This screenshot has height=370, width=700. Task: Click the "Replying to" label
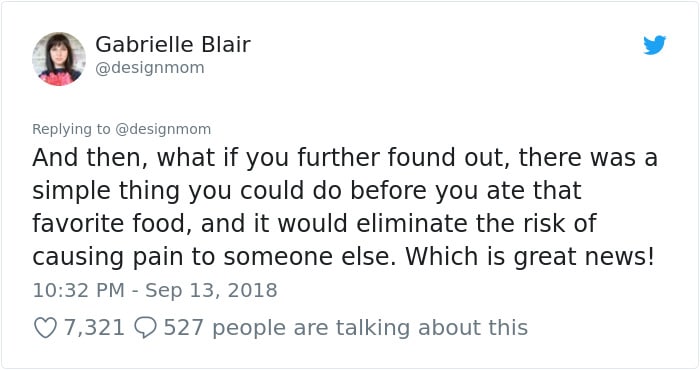tap(71, 129)
